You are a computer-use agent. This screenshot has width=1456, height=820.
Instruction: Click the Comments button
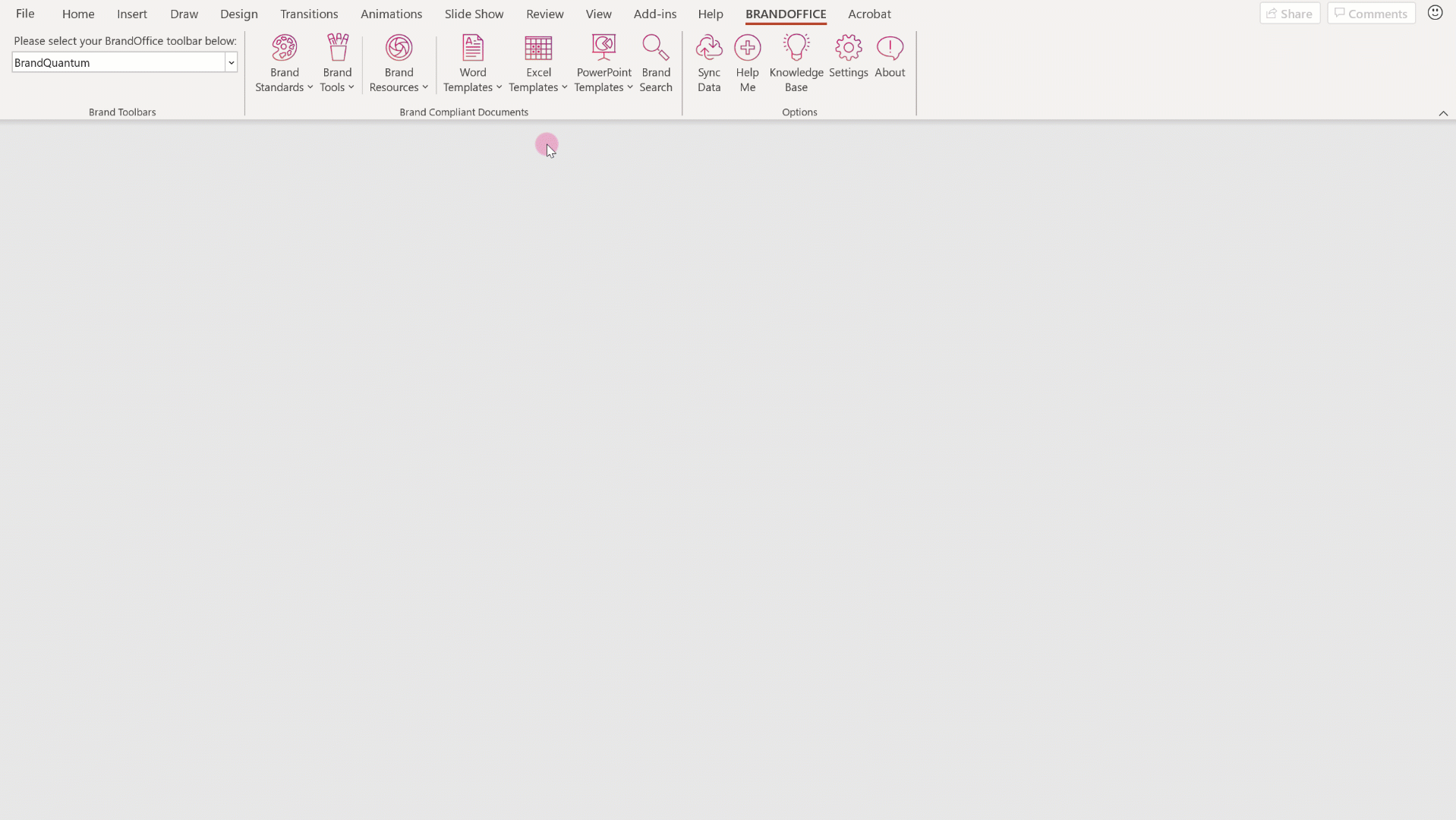(1371, 14)
